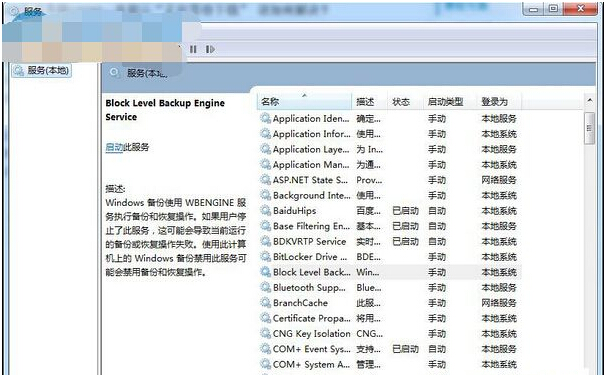Select the COM+ System A... service name

(x=311, y=364)
